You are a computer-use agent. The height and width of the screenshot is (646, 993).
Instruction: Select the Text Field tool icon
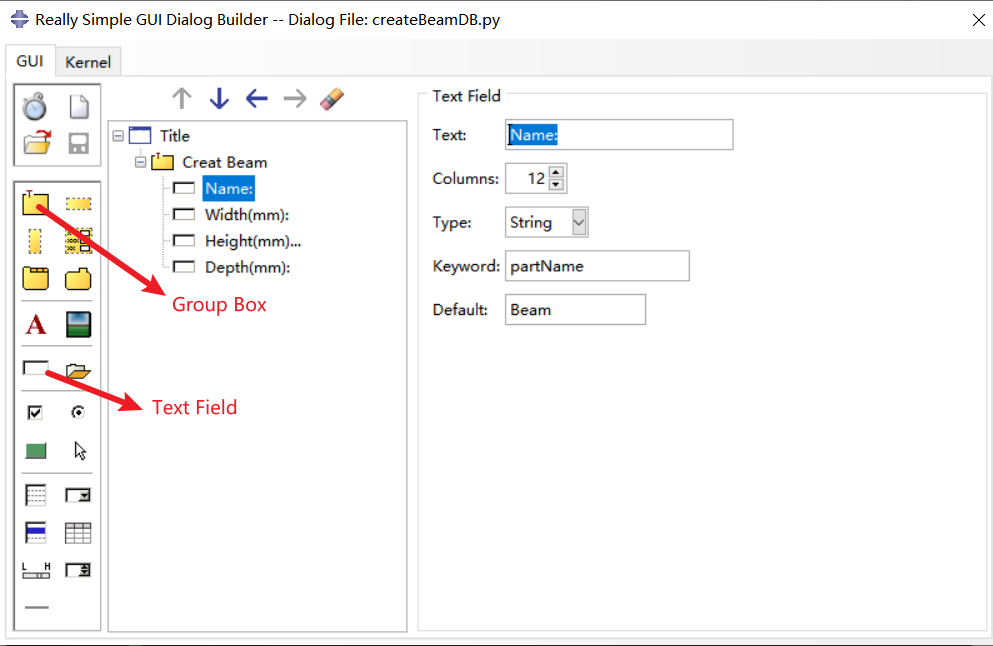[x=35, y=369]
